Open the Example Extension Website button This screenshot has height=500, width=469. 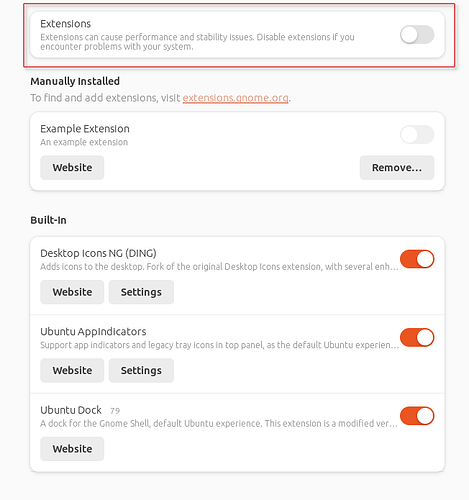(72, 167)
